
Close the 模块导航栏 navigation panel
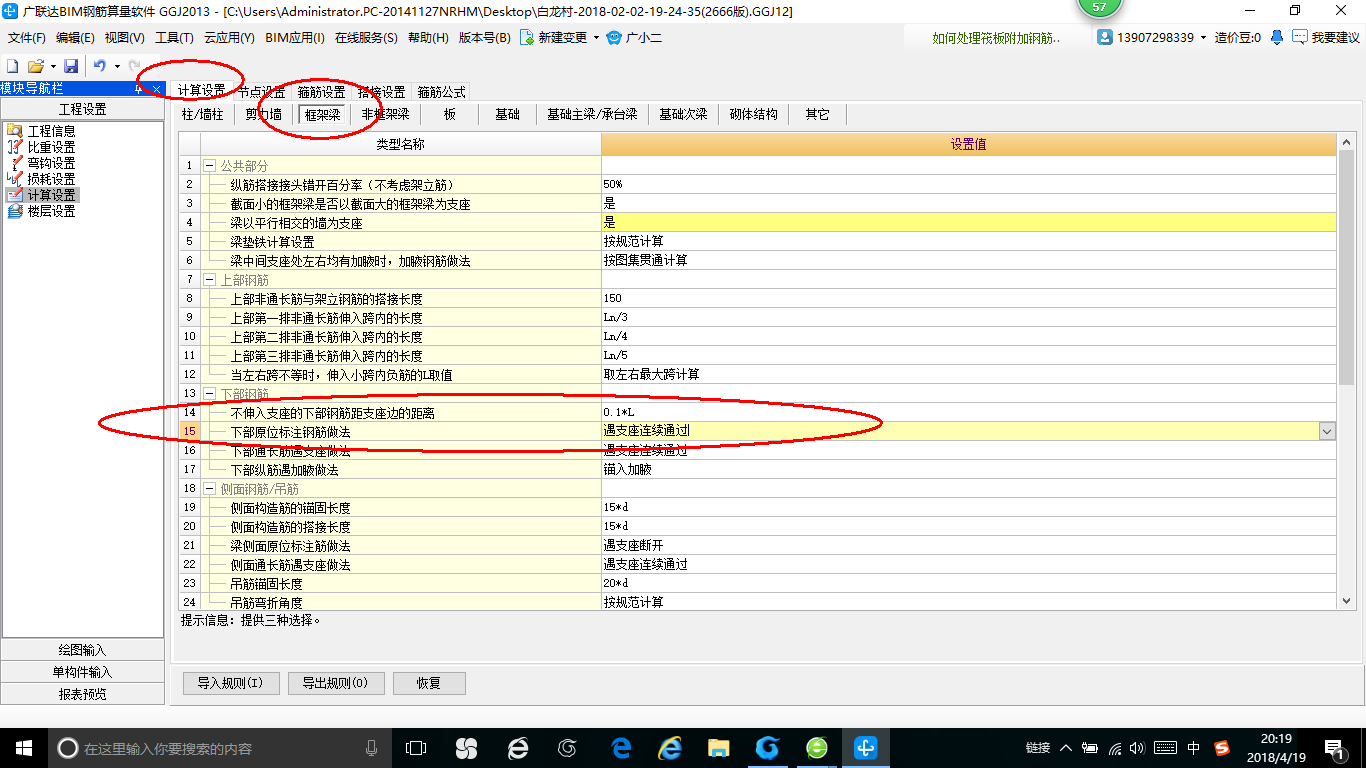tap(157, 89)
